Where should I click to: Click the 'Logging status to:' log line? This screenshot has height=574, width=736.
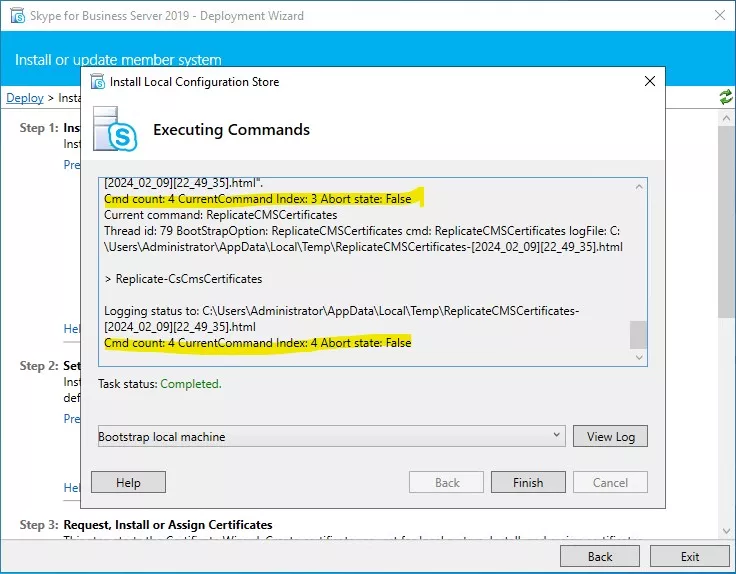coord(342,319)
